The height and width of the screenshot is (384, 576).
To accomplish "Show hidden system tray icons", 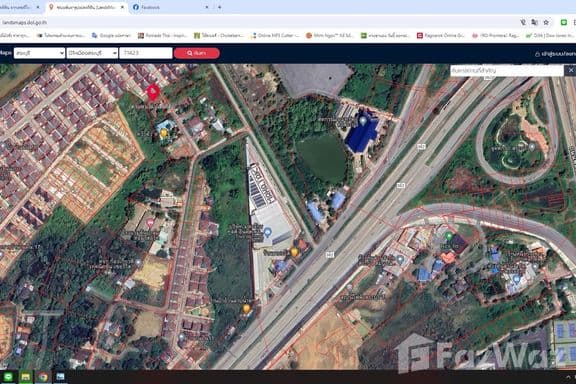I will coord(569,377).
